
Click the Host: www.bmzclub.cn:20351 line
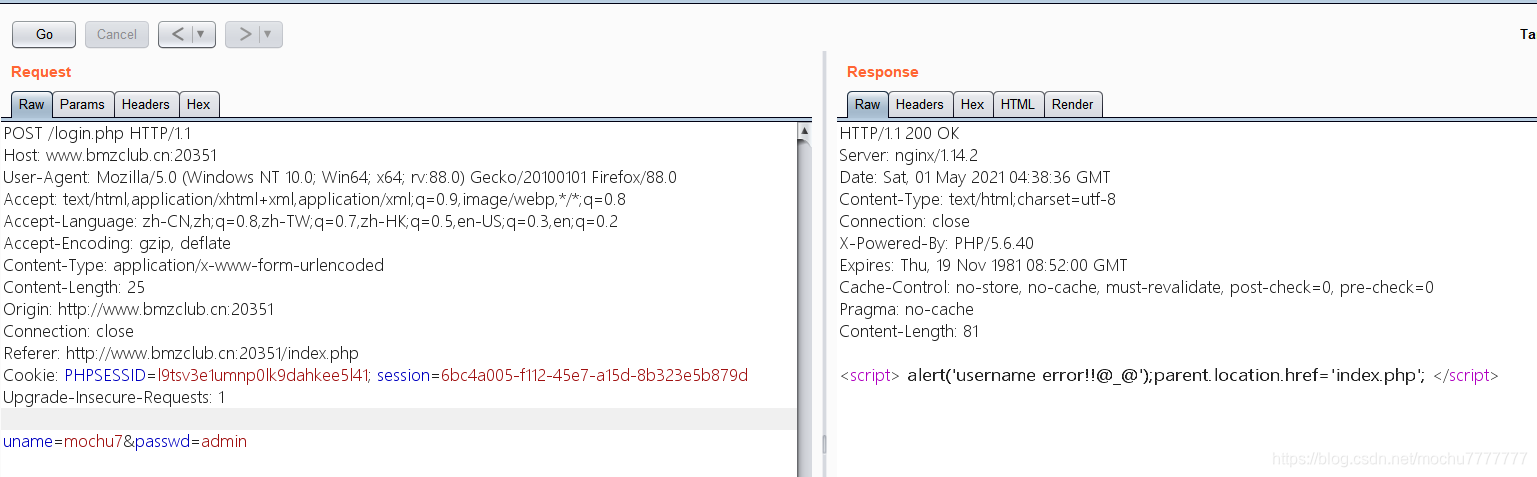(110, 155)
